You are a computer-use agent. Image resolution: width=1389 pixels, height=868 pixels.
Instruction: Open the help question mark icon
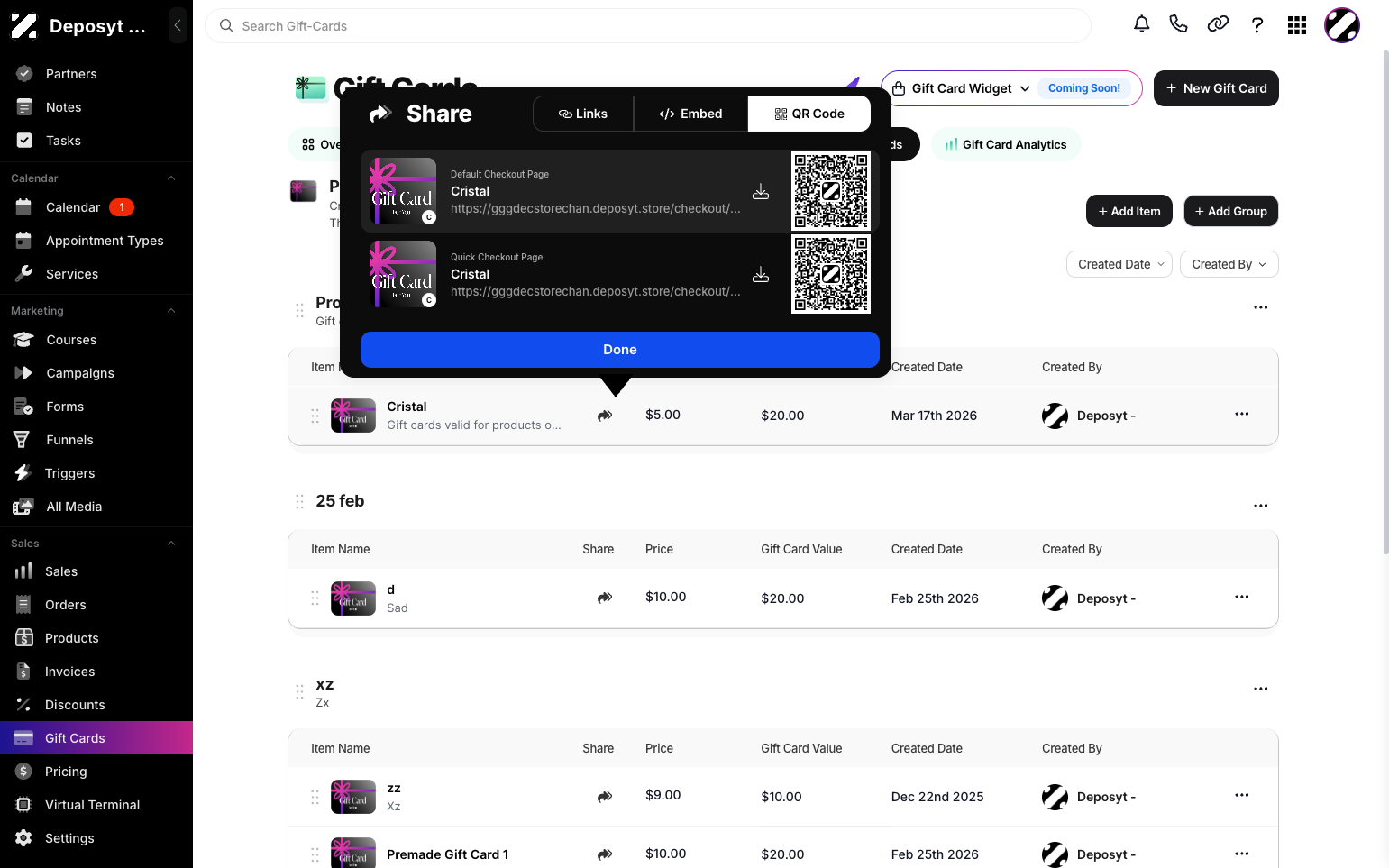click(1257, 24)
